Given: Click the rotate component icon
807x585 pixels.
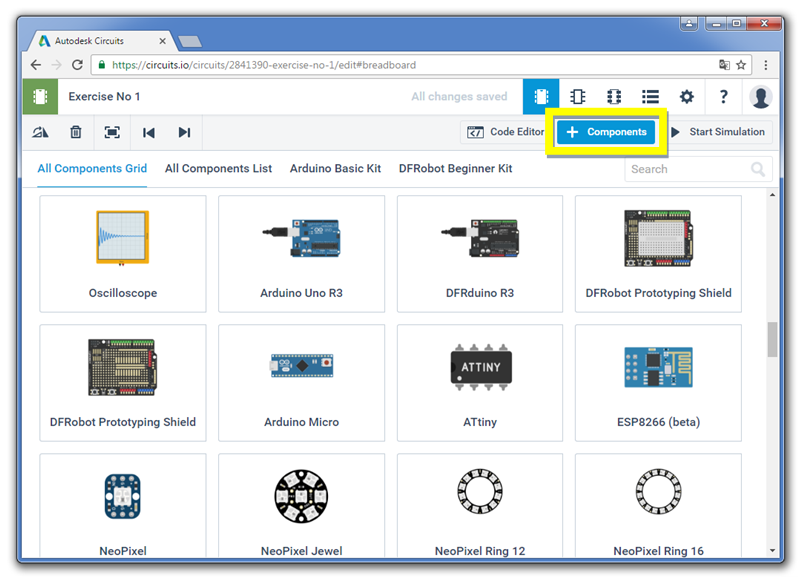Looking at the screenshot, I should tap(40, 133).
